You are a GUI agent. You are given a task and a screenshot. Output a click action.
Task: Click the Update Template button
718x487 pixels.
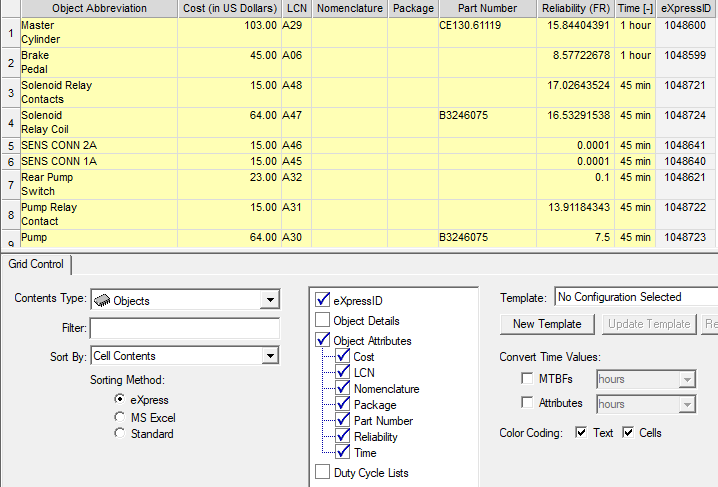(649, 324)
